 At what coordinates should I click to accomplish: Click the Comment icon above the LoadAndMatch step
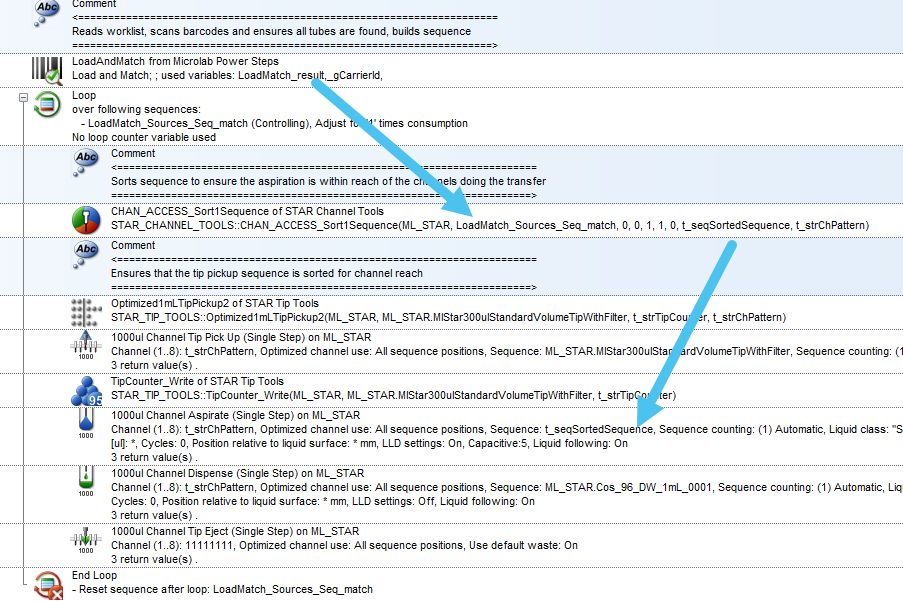pyautogui.click(x=46, y=12)
